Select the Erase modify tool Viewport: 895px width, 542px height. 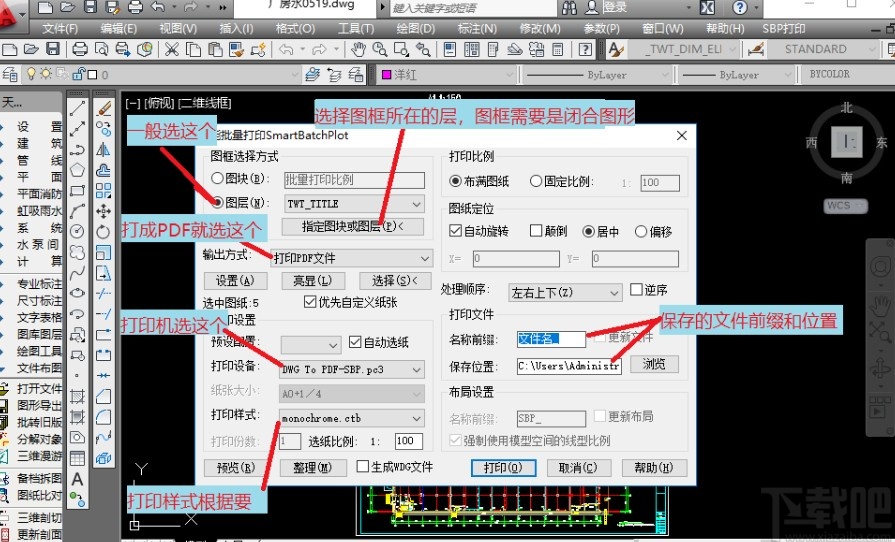pos(104,108)
